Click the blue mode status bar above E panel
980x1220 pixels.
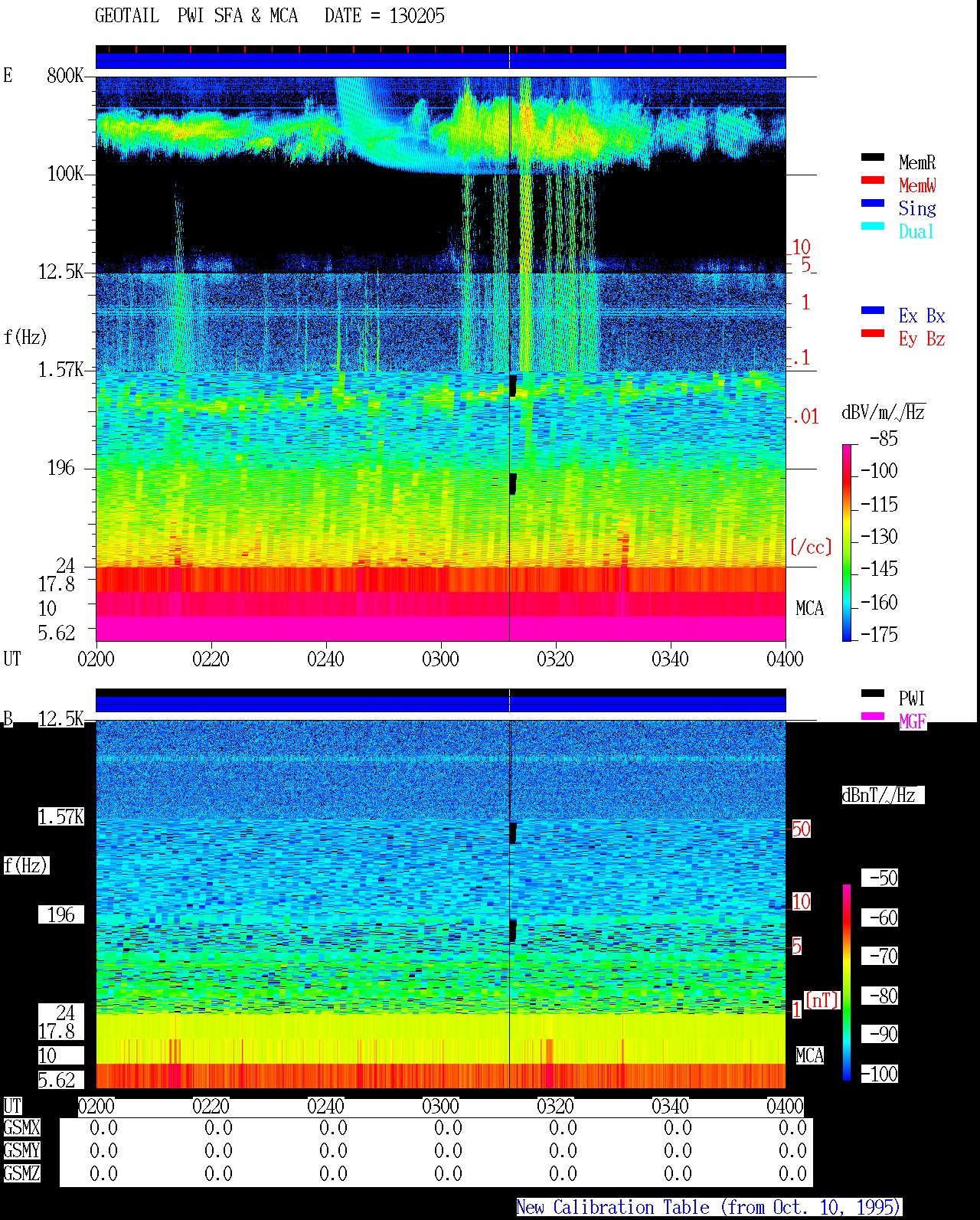pos(441,61)
